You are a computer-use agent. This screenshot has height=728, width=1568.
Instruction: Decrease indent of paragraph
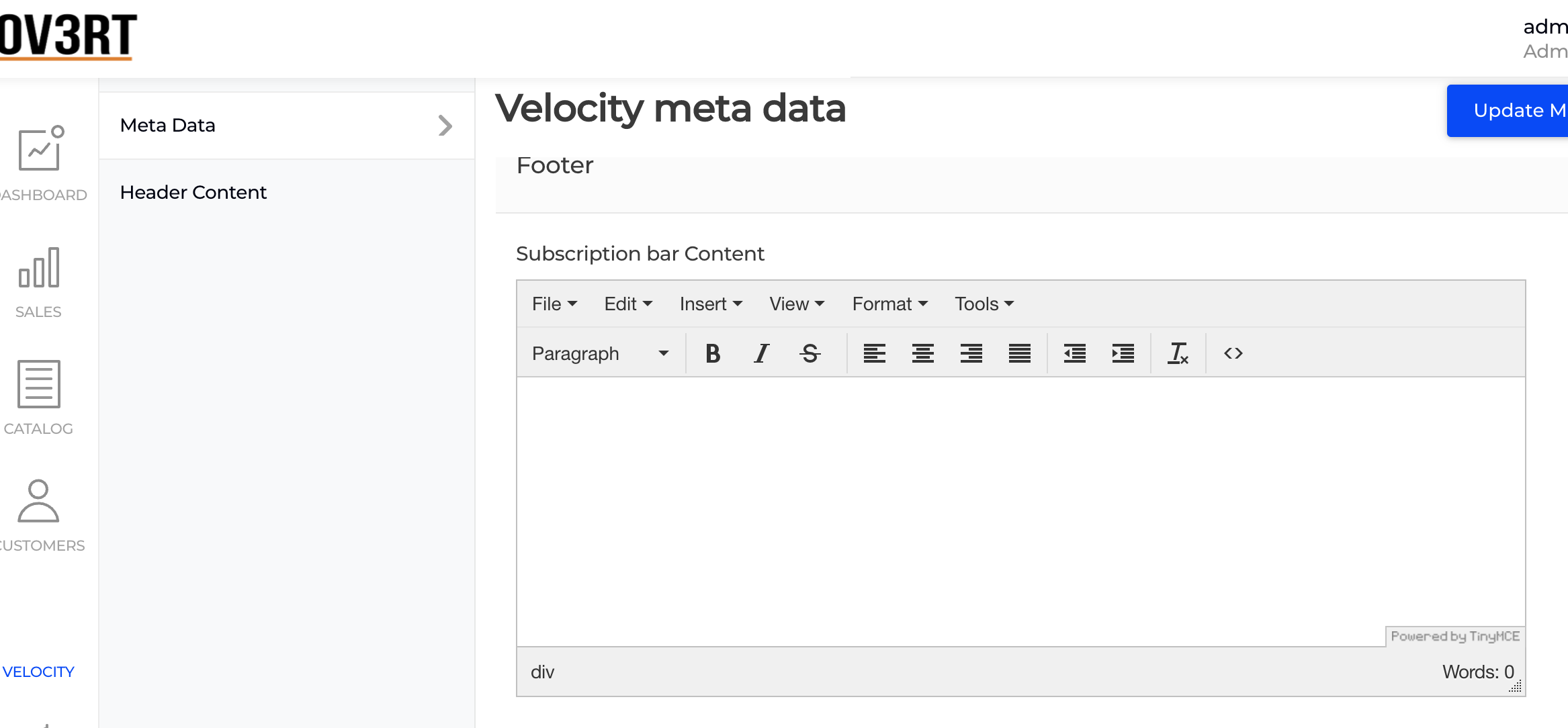coord(1074,353)
